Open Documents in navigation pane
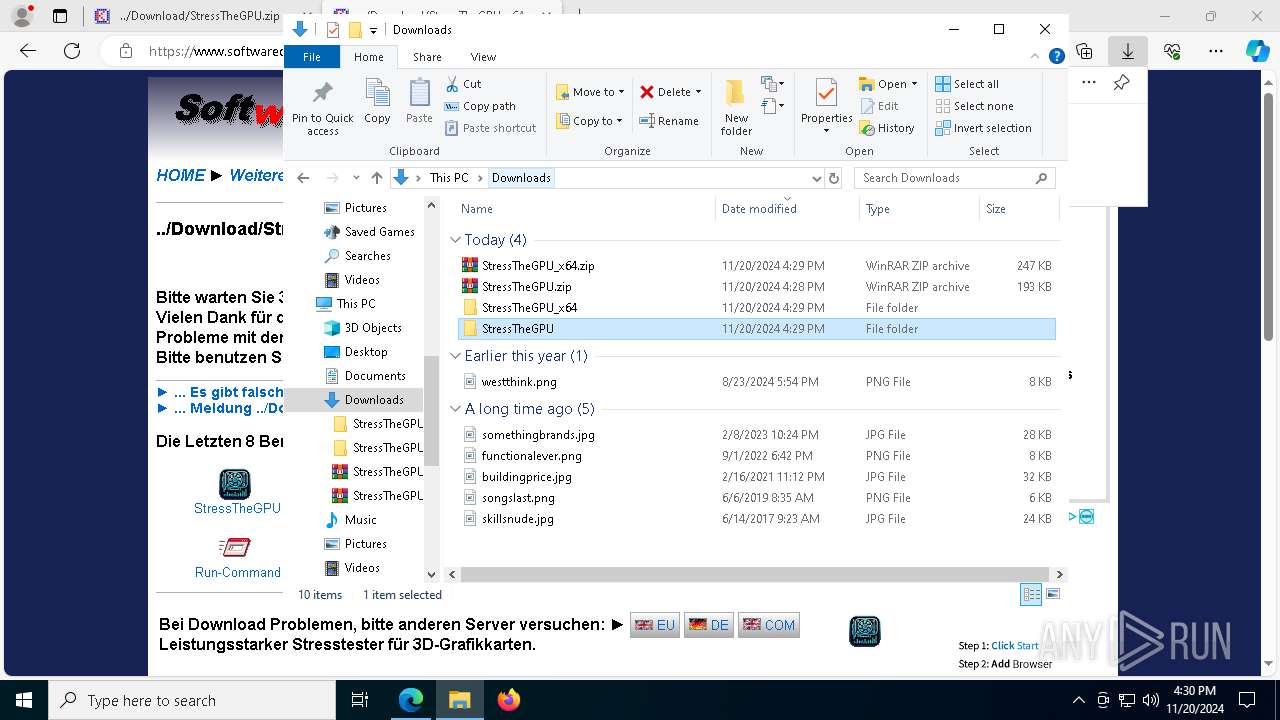This screenshot has height=720, width=1280. click(x=365, y=376)
